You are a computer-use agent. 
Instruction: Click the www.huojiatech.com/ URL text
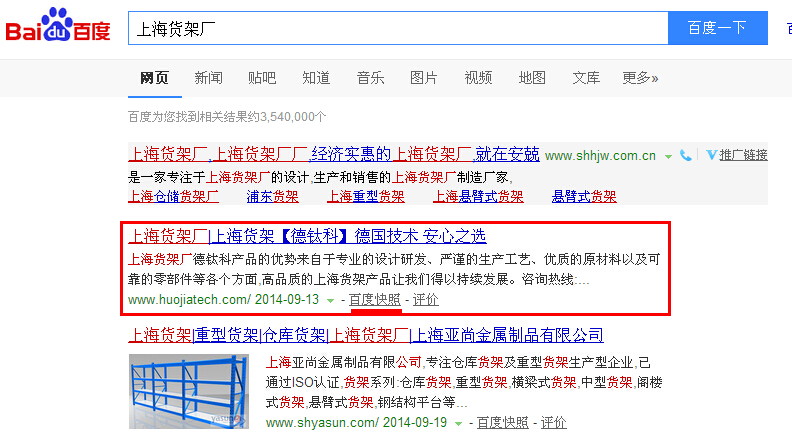pyautogui.click(x=189, y=300)
